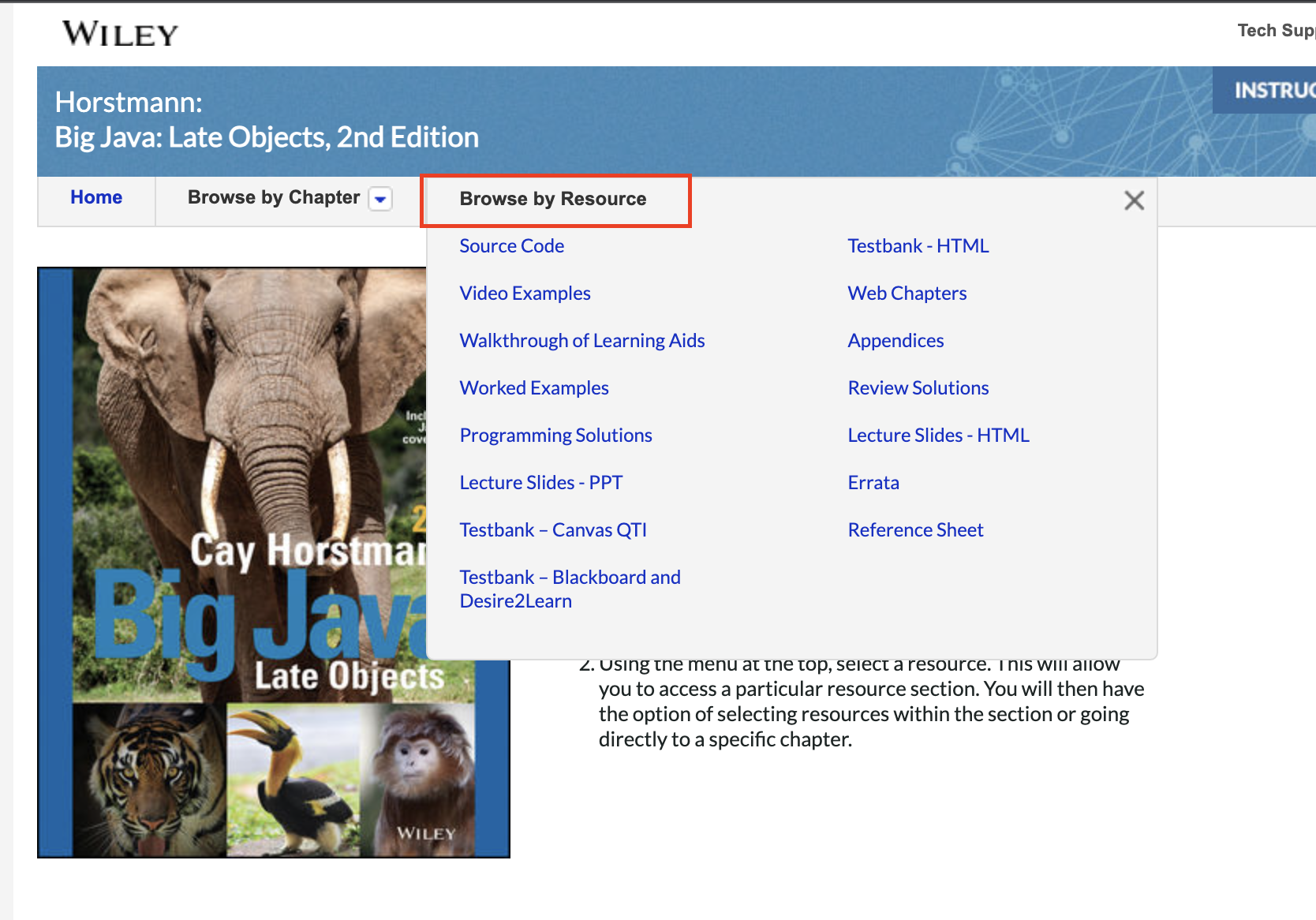This screenshot has width=1316, height=920.
Task: Select the Browse by Resource menu
Action: 553,199
